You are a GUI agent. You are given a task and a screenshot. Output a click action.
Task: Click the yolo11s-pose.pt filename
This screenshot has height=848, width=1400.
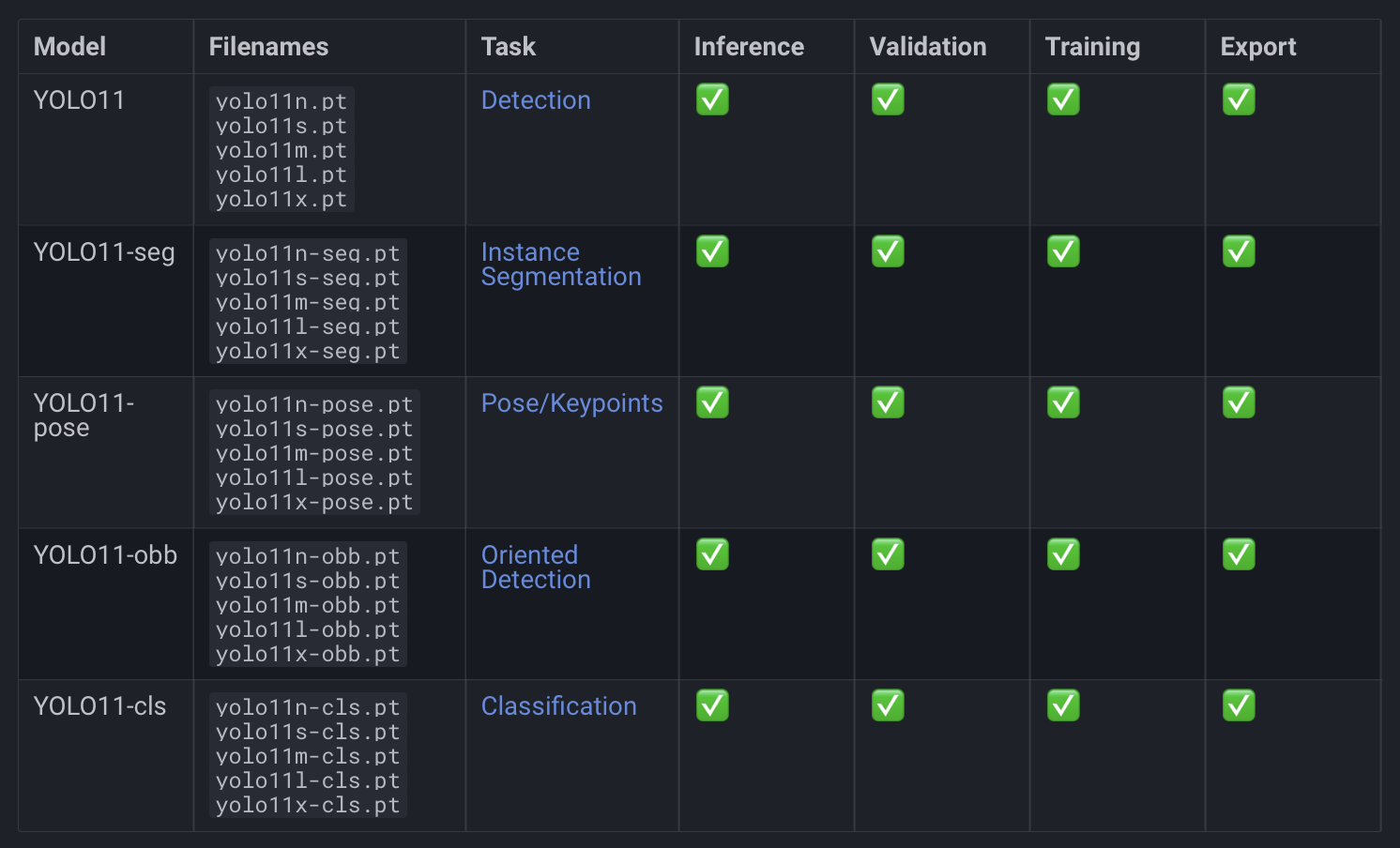point(314,429)
